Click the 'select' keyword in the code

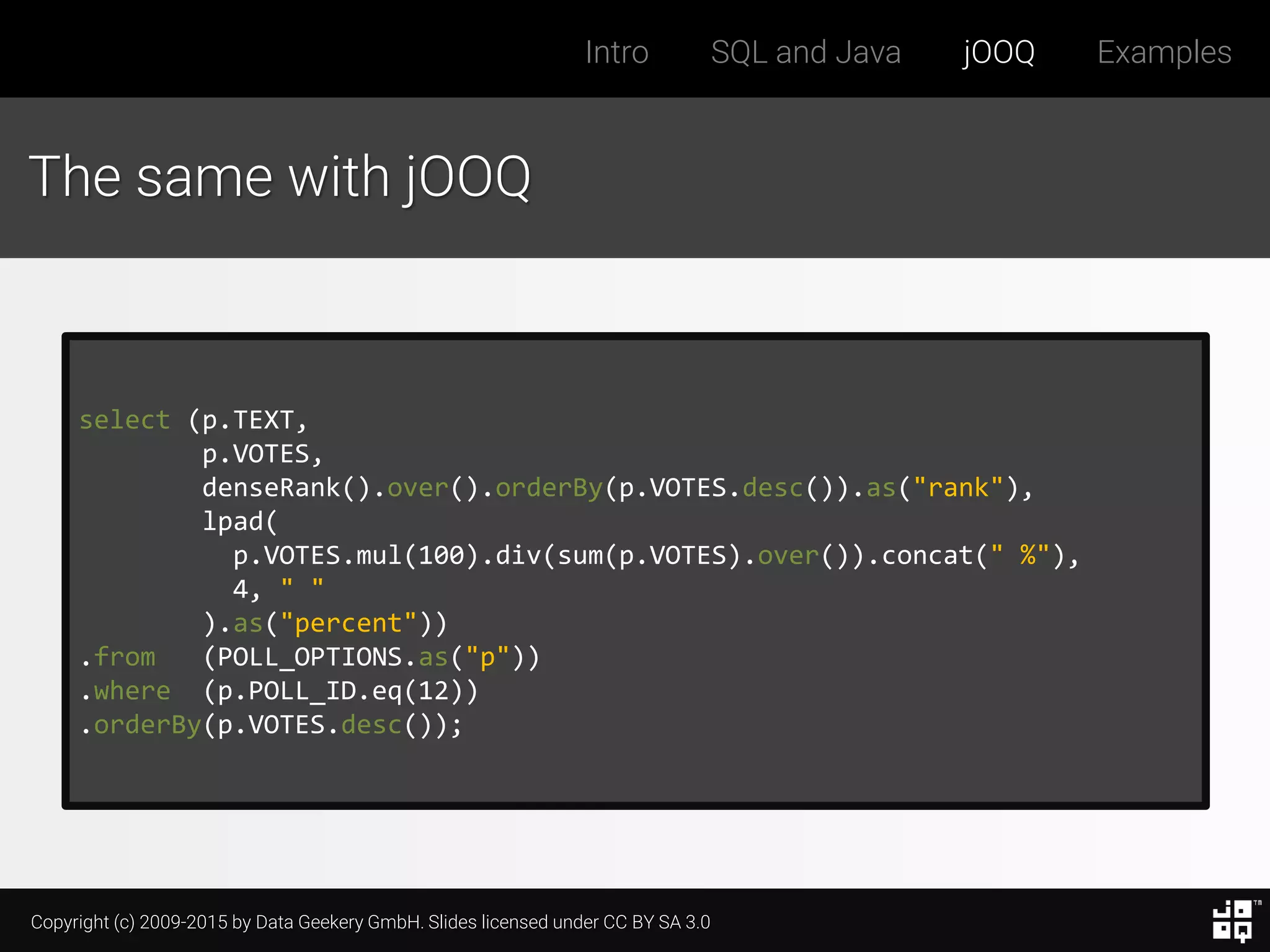pos(125,420)
